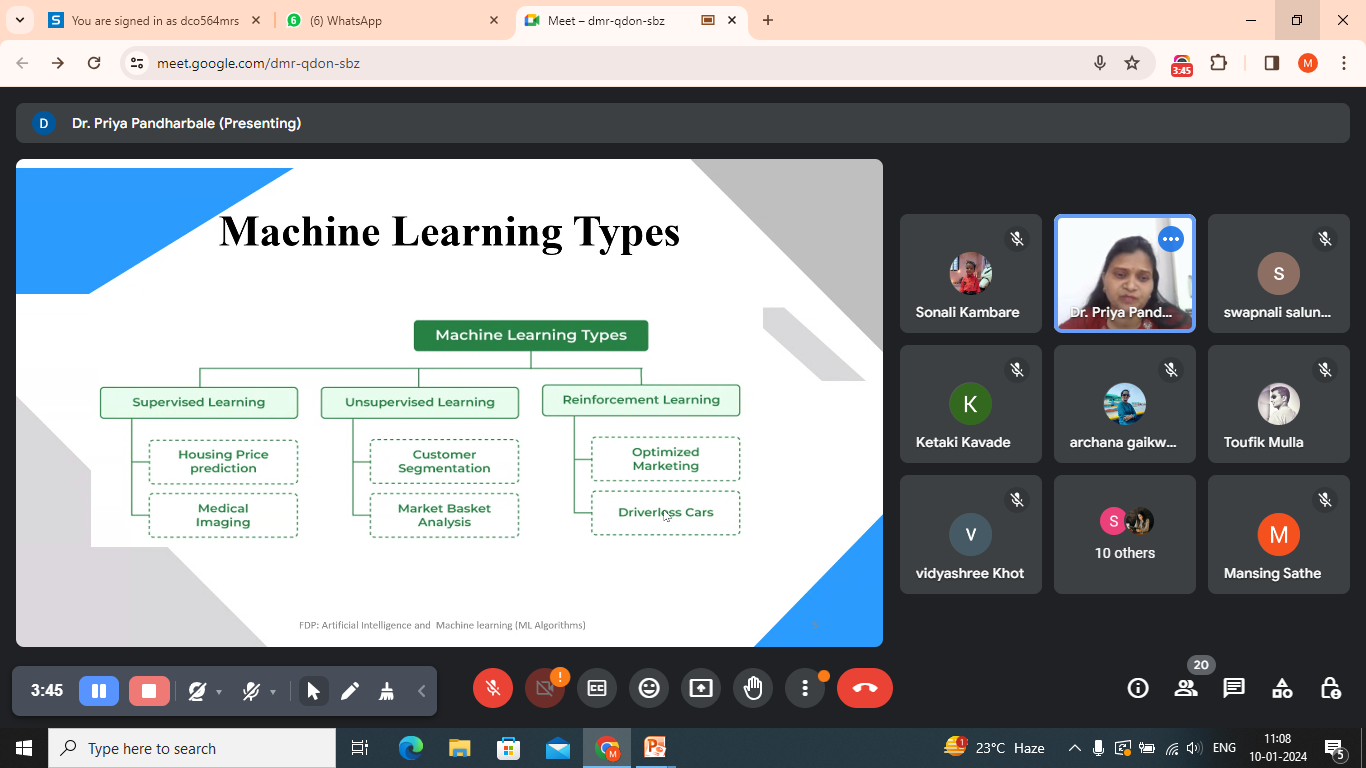Click the Present now icon
Image resolution: width=1366 pixels, height=768 pixels.
701,688
